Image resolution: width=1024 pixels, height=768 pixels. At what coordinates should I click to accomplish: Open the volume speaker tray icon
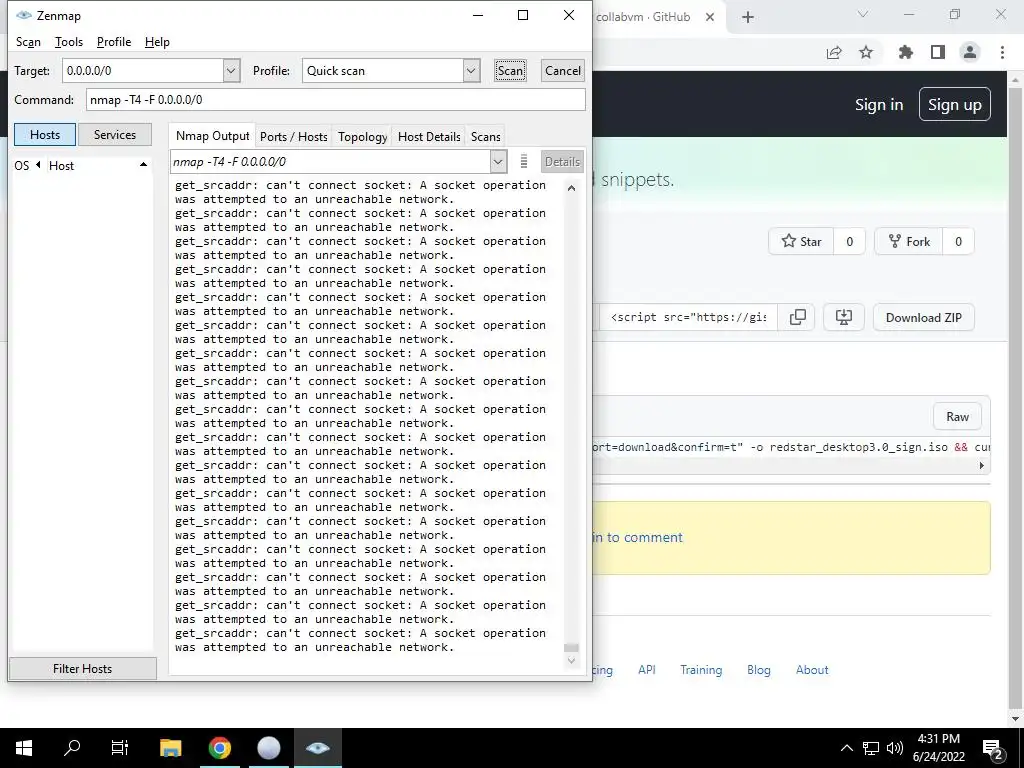coord(895,748)
